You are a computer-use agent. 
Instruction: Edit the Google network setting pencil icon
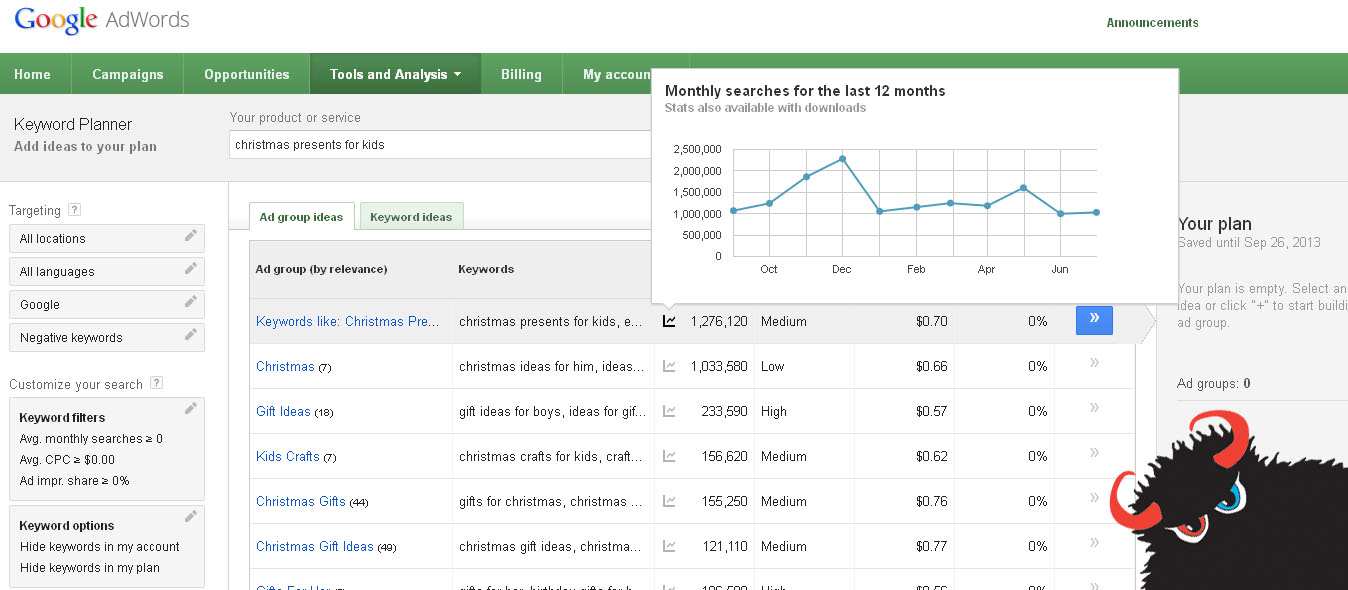pyautogui.click(x=191, y=302)
